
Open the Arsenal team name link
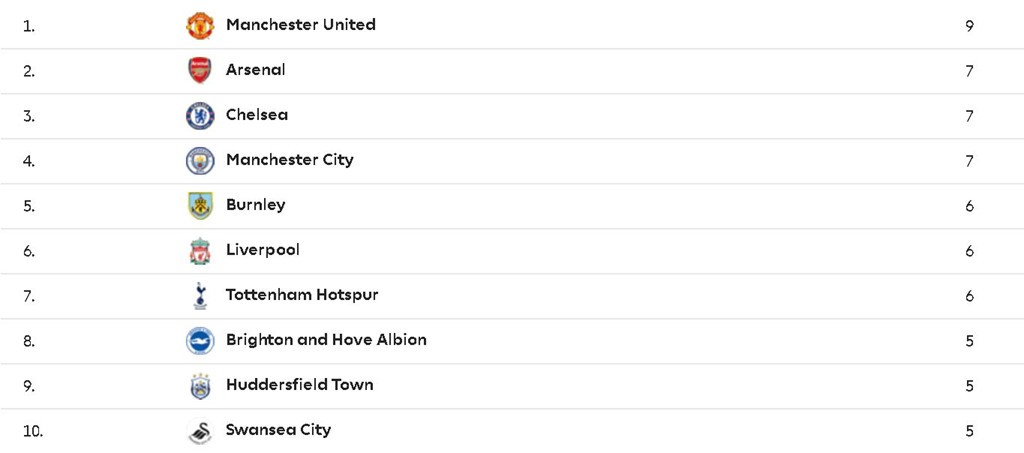[x=255, y=70]
